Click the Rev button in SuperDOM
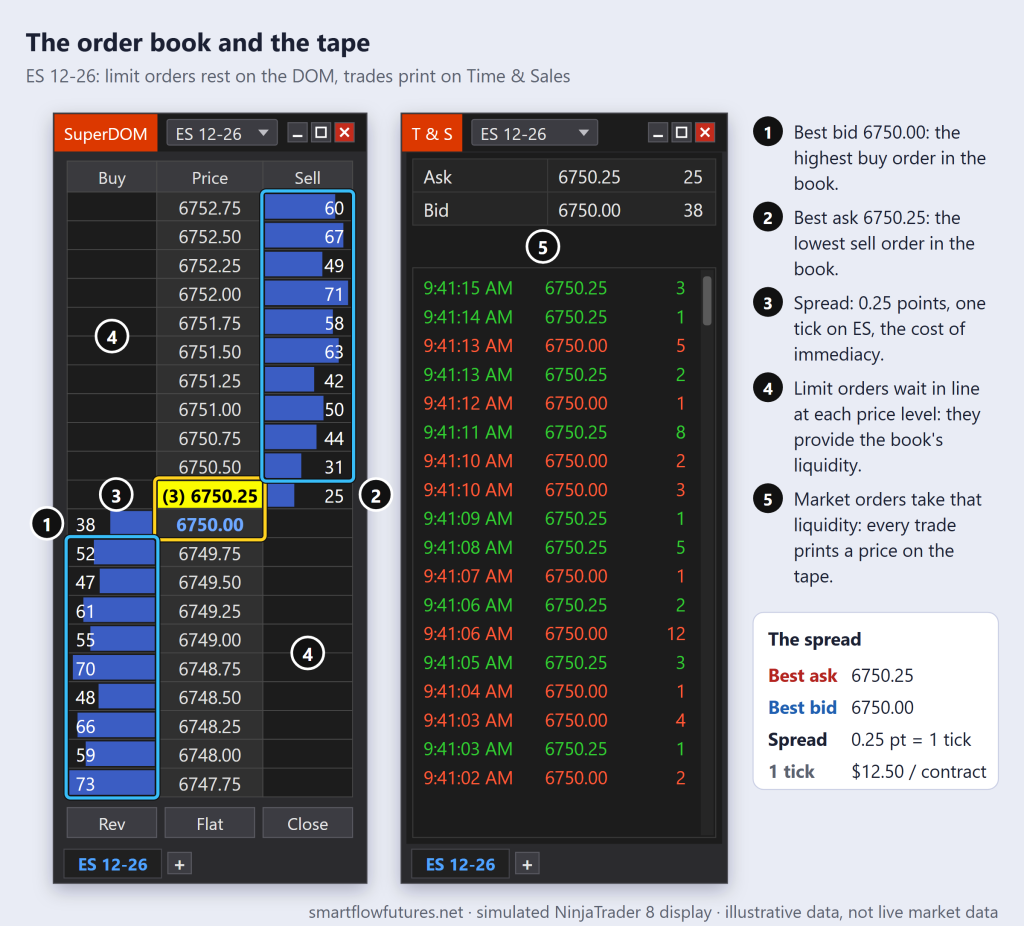The height and width of the screenshot is (926, 1024). 112,823
